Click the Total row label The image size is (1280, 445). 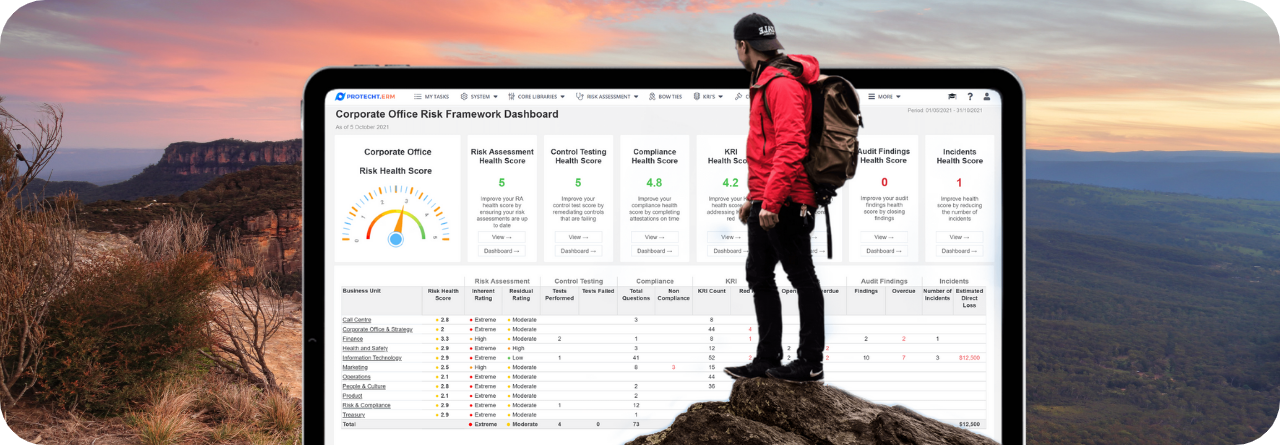point(348,424)
